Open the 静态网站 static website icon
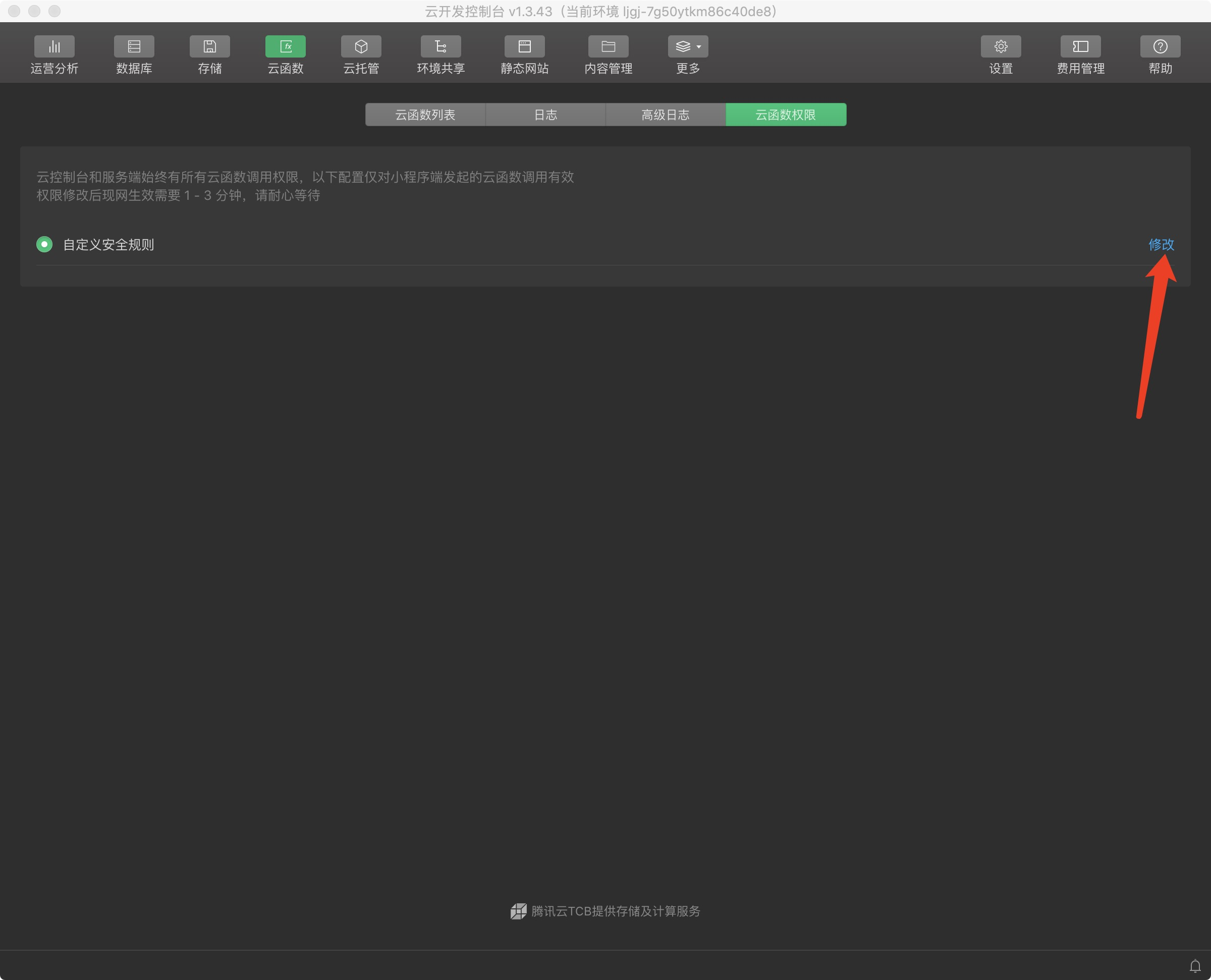This screenshot has height=980, width=1211. [524, 47]
